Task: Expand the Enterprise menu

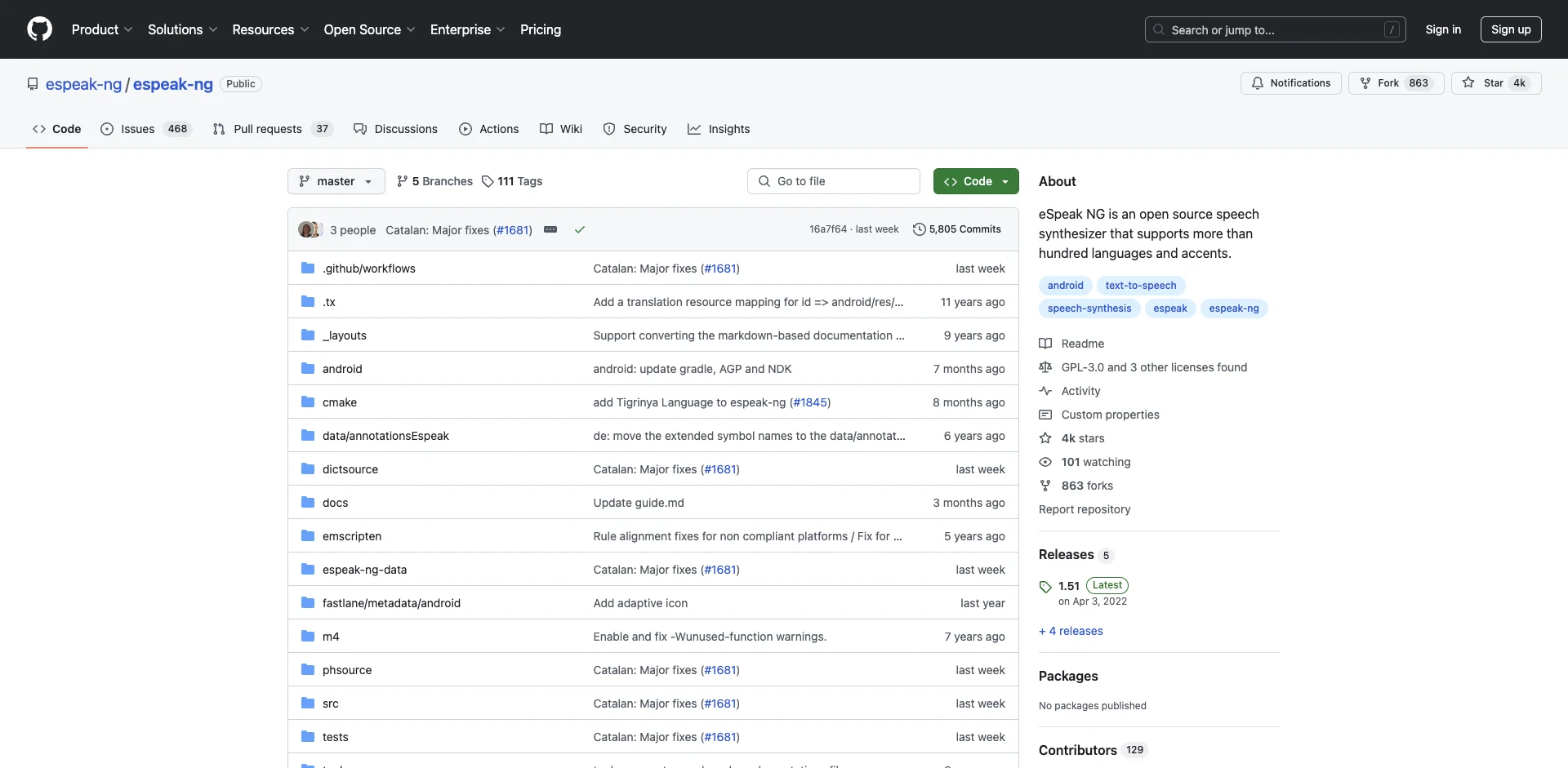Action: click(467, 29)
